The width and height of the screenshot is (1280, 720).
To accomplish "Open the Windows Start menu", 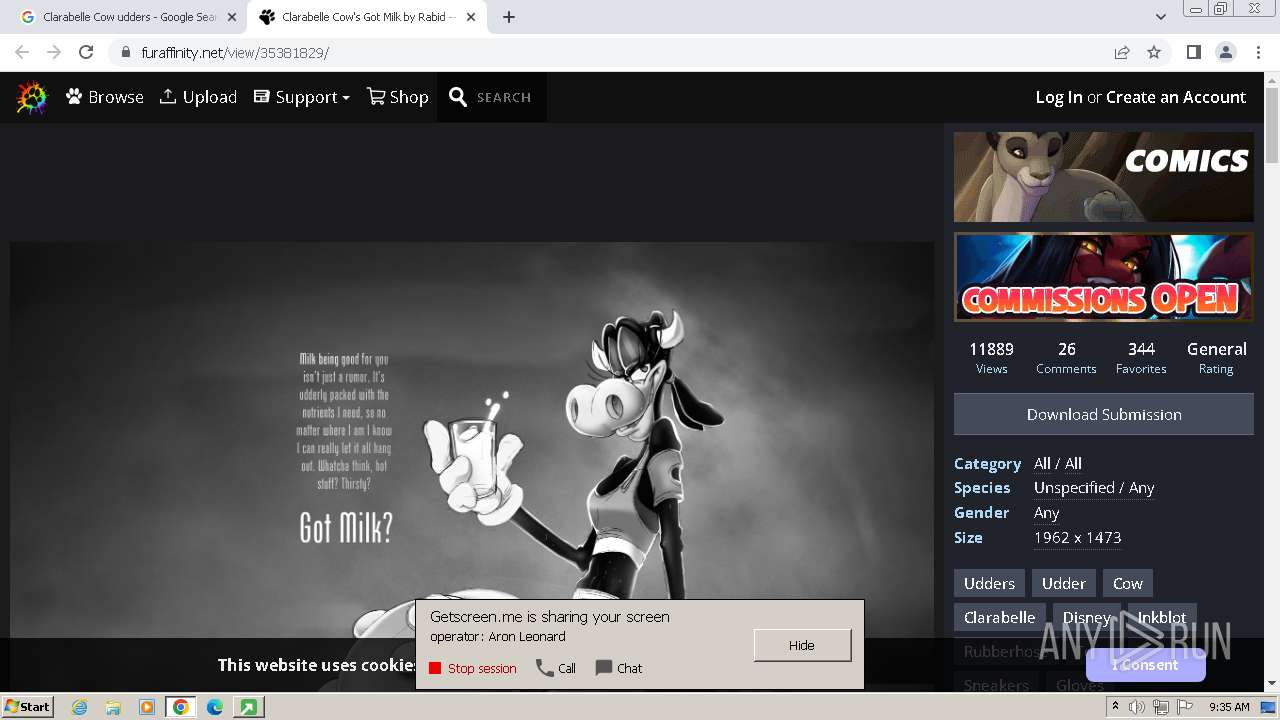I will coord(28,706).
